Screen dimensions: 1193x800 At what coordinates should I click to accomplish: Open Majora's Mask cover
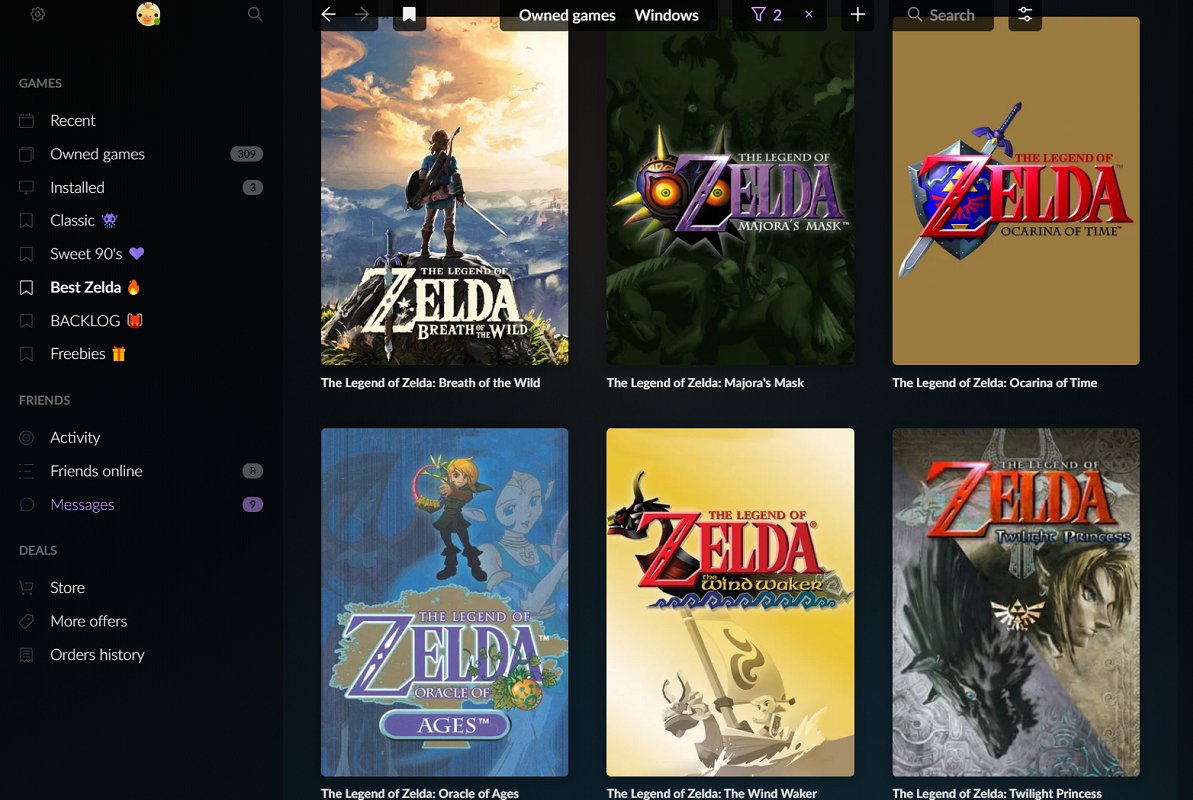pyautogui.click(x=730, y=191)
